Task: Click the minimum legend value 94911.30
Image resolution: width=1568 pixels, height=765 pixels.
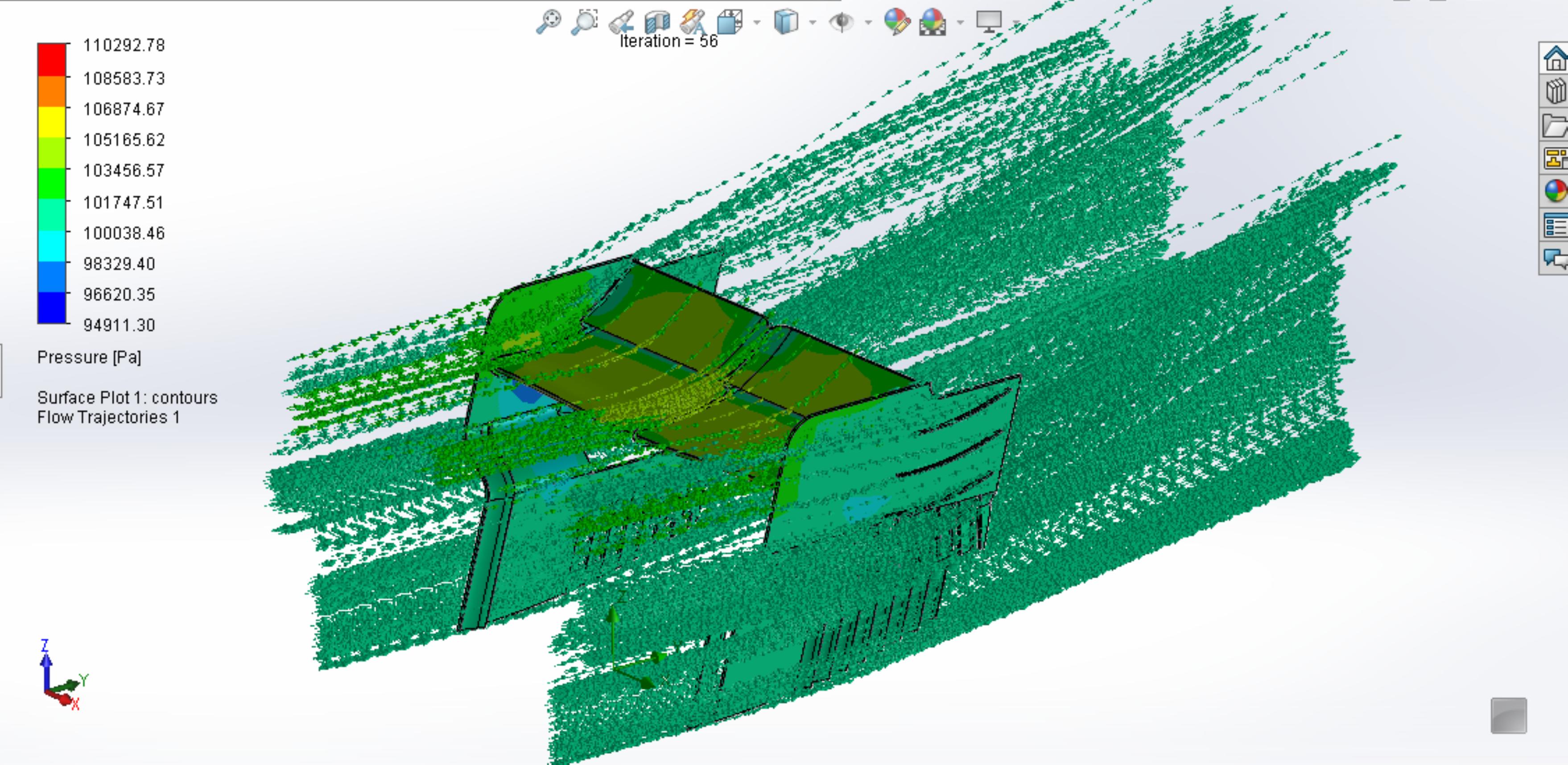Action: tap(120, 325)
